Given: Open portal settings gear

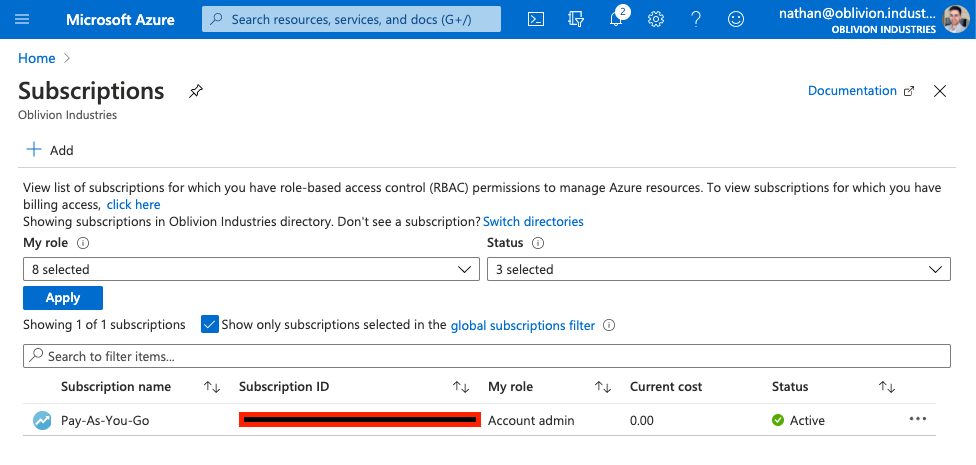Looking at the screenshot, I should (x=656, y=19).
